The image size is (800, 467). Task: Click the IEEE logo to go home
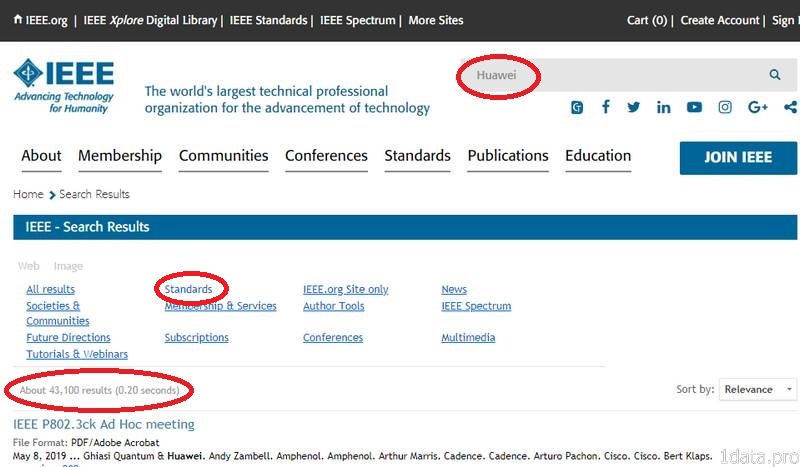(64, 85)
